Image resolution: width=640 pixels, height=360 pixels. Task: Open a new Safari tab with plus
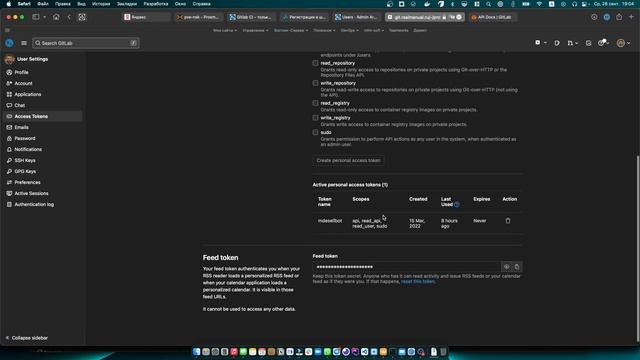click(631, 17)
